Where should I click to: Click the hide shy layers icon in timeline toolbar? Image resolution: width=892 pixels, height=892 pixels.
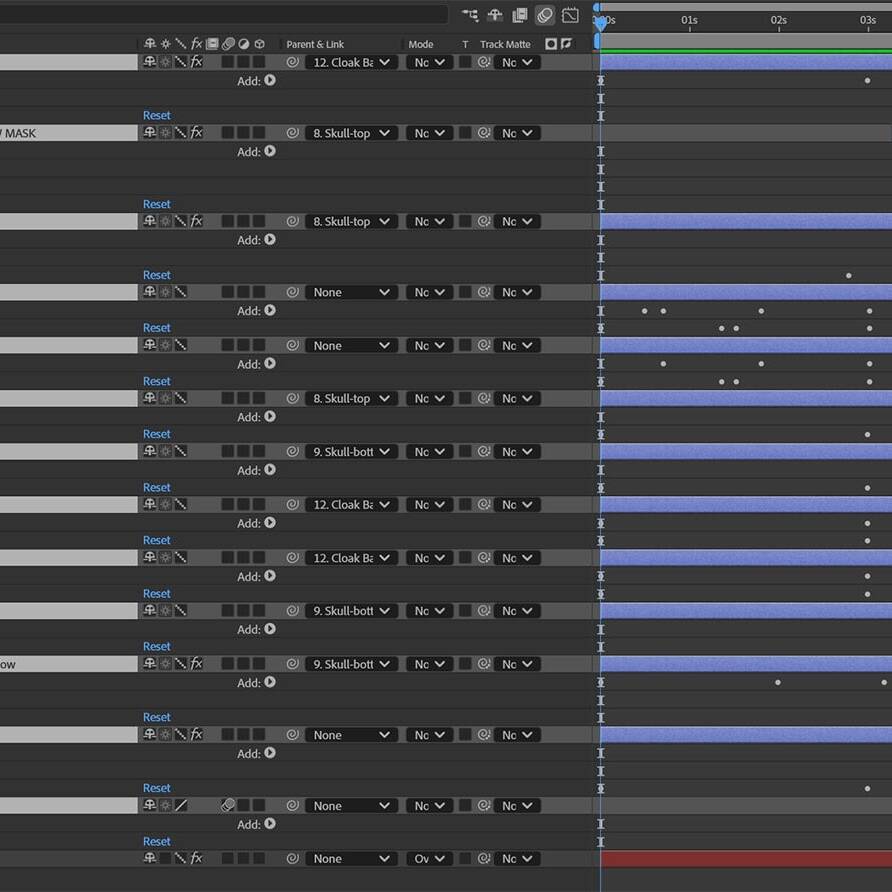495,15
